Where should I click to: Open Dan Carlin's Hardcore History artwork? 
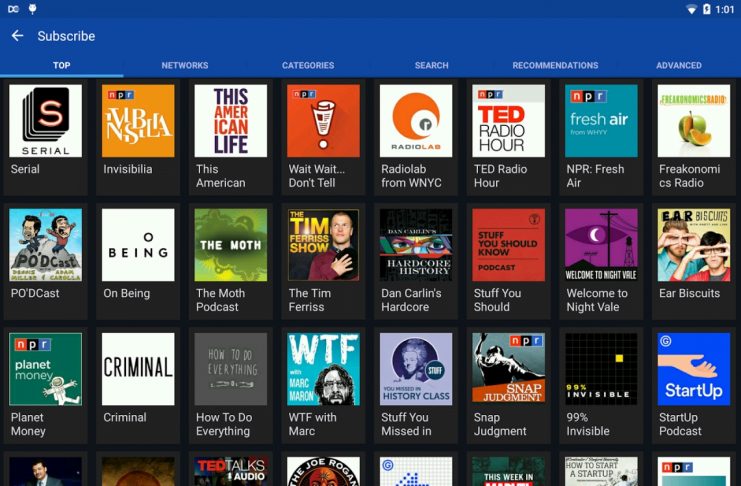416,245
